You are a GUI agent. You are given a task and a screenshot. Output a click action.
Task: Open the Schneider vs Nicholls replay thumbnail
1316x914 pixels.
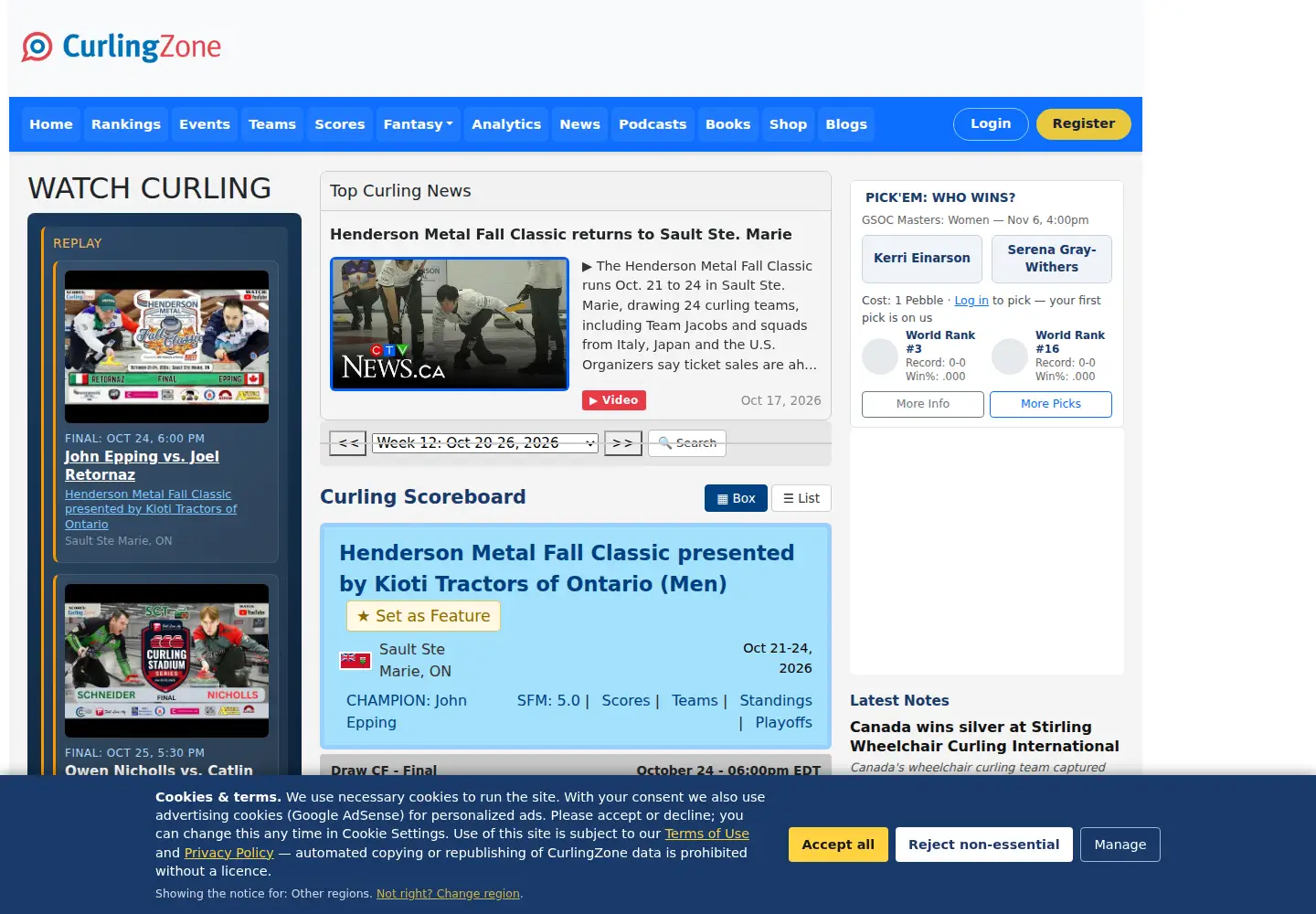click(166, 661)
